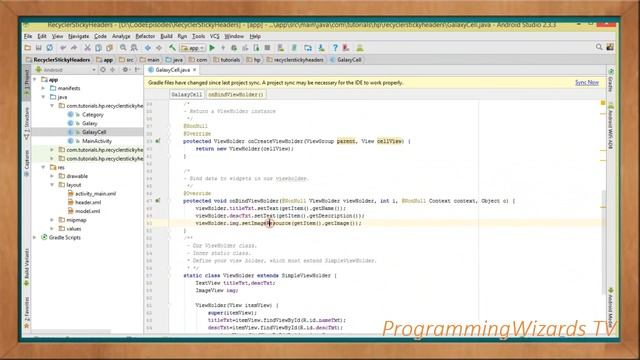Click the Open folder toolbar icon

click(28, 48)
